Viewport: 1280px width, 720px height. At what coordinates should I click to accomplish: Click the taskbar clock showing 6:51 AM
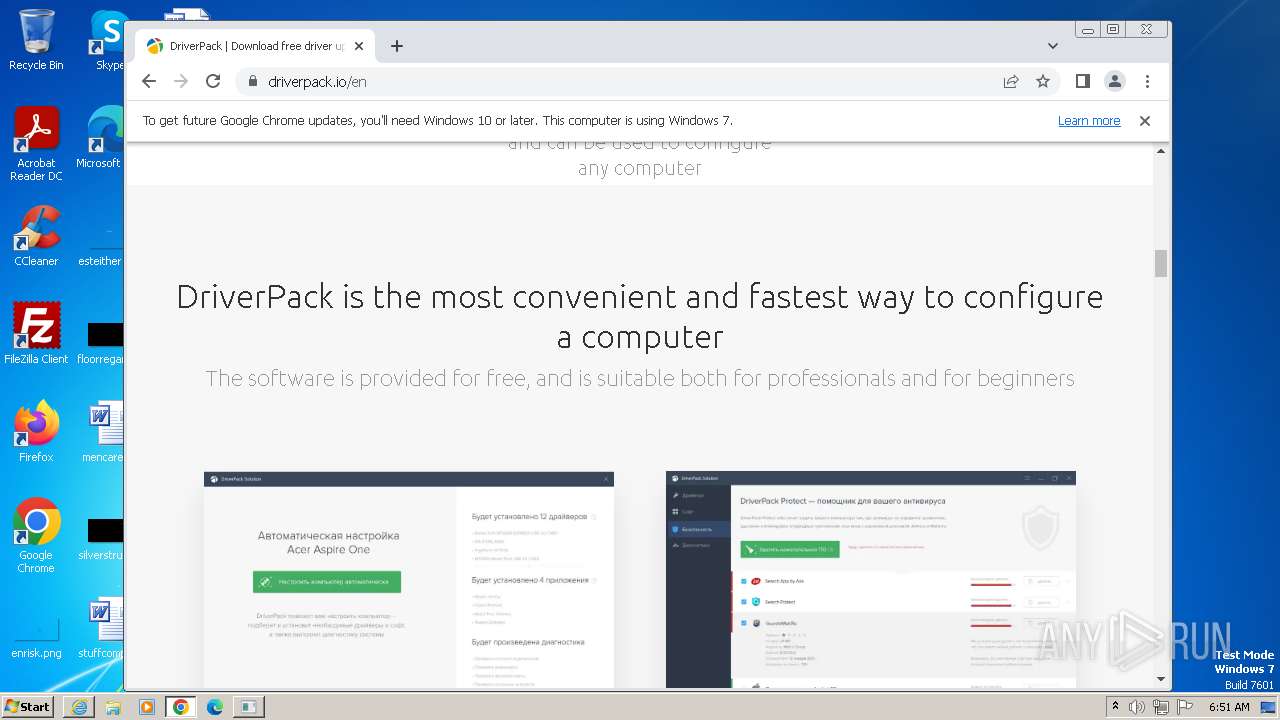pyautogui.click(x=1229, y=707)
